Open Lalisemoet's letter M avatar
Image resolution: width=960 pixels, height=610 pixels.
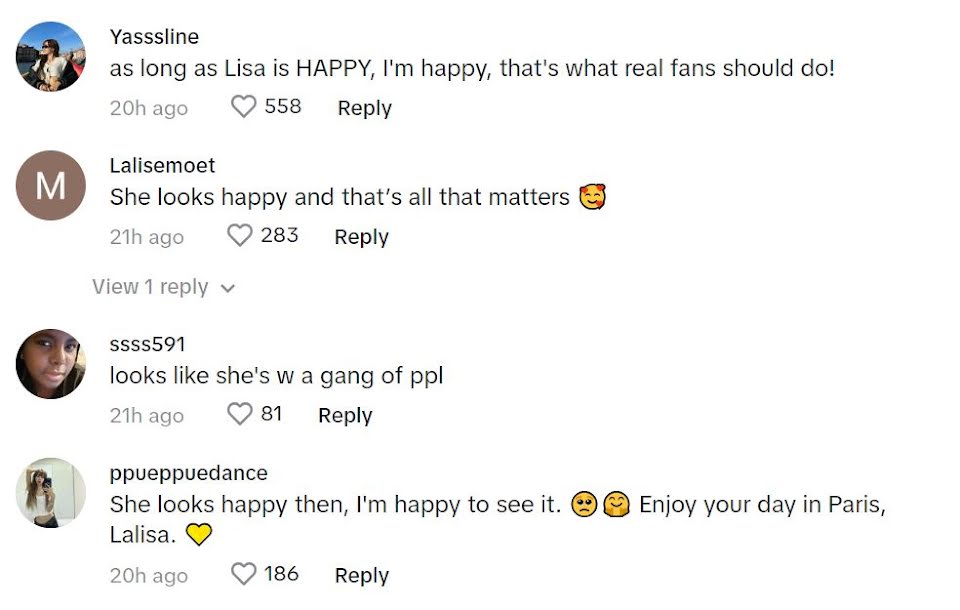(51, 185)
